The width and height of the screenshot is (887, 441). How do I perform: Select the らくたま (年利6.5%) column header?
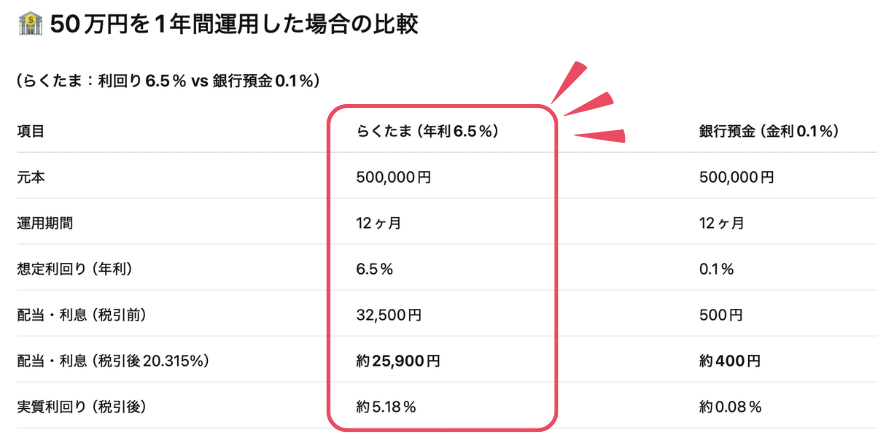pos(427,131)
